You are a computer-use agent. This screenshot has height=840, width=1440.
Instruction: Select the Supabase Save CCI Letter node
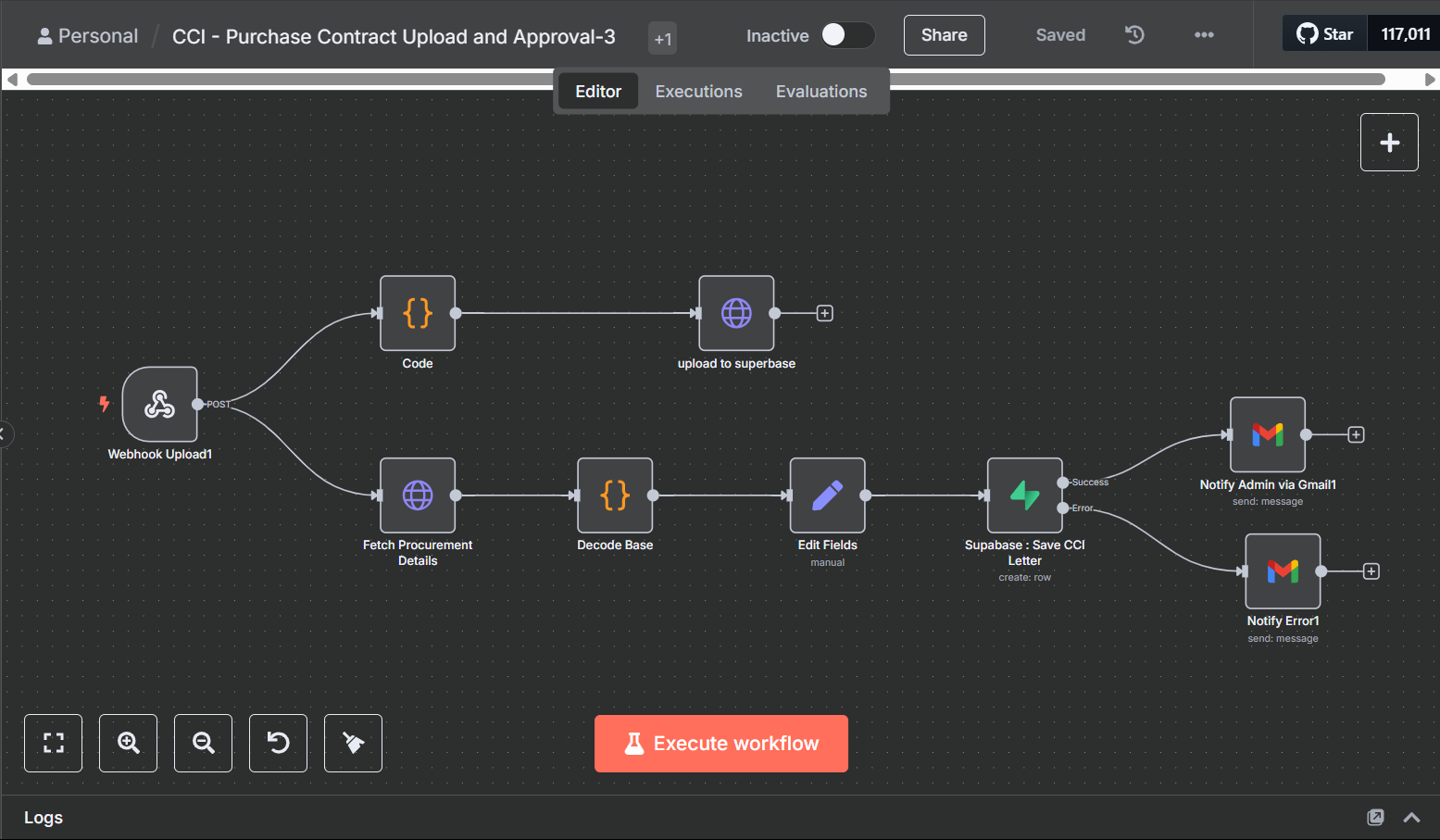(x=1024, y=495)
